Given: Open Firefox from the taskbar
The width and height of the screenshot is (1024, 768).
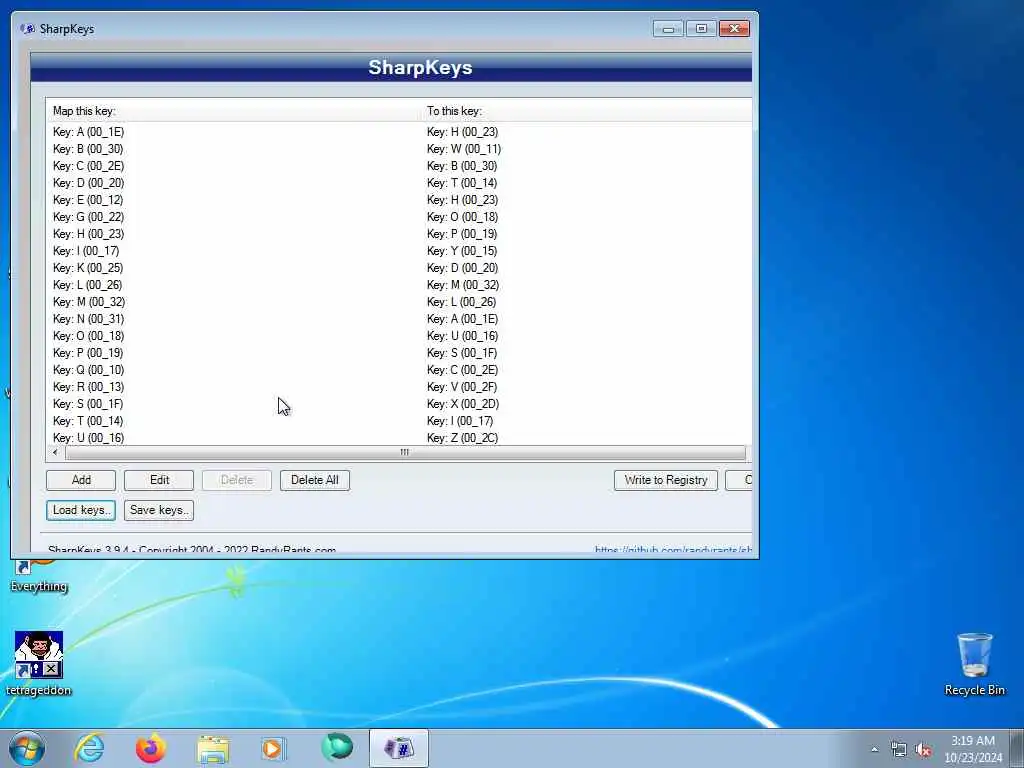Looking at the screenshot, I should point(151,748).
